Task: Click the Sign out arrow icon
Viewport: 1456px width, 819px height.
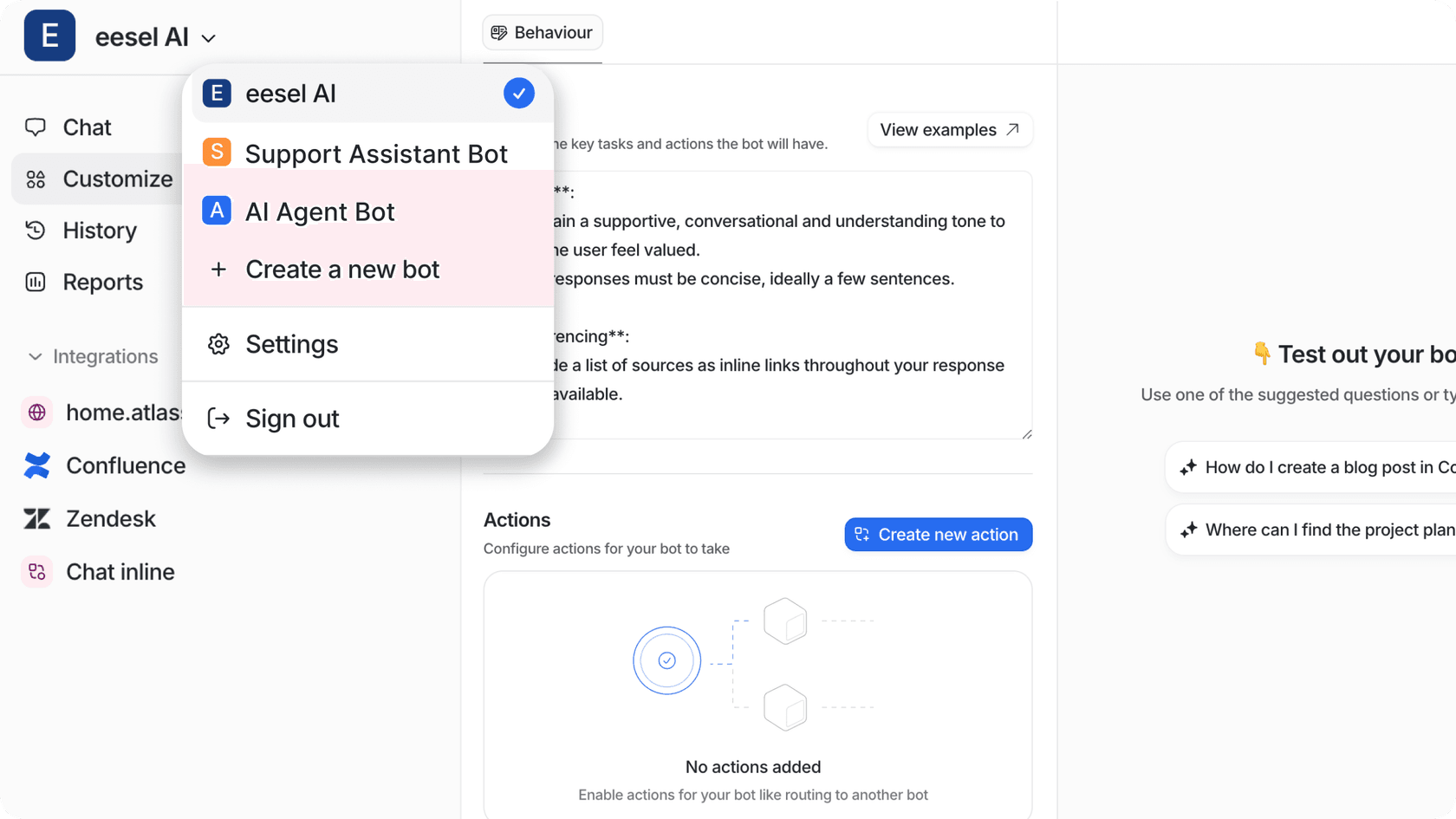Action: coord(218,419)
